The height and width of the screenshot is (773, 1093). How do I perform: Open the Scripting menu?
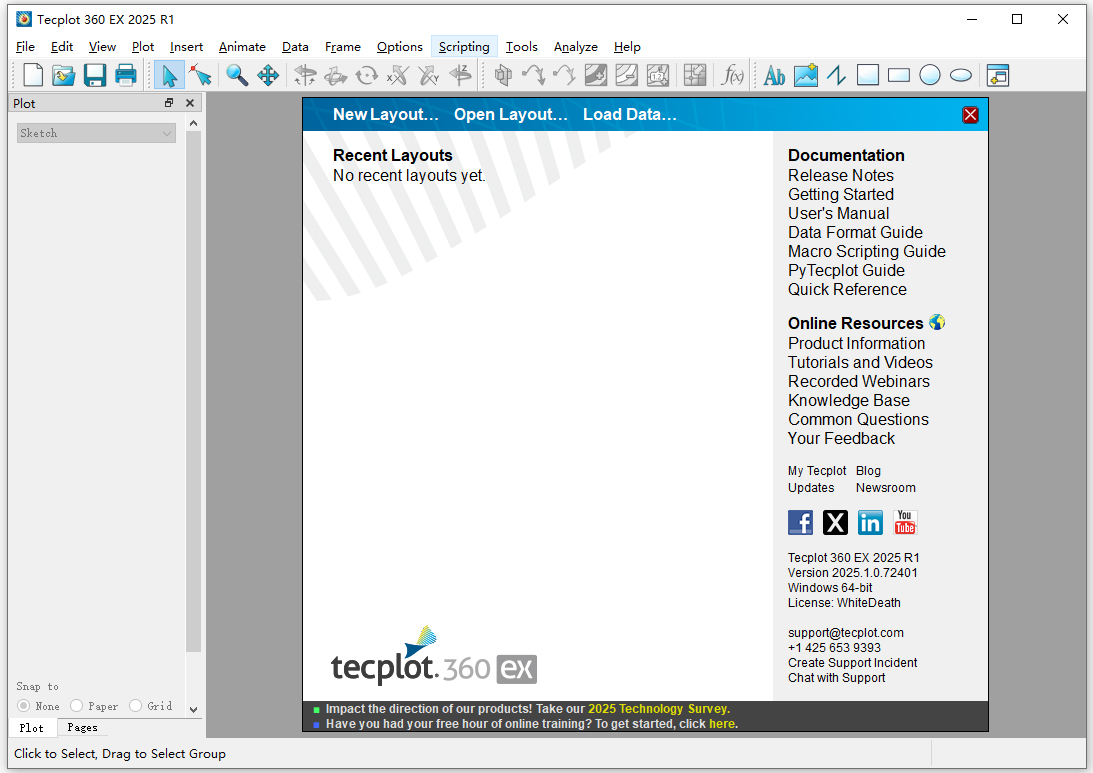464,46
